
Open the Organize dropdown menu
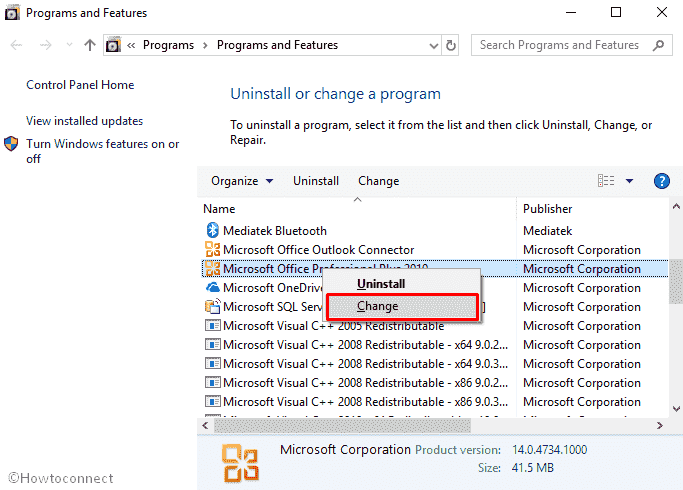click(242, 181)
